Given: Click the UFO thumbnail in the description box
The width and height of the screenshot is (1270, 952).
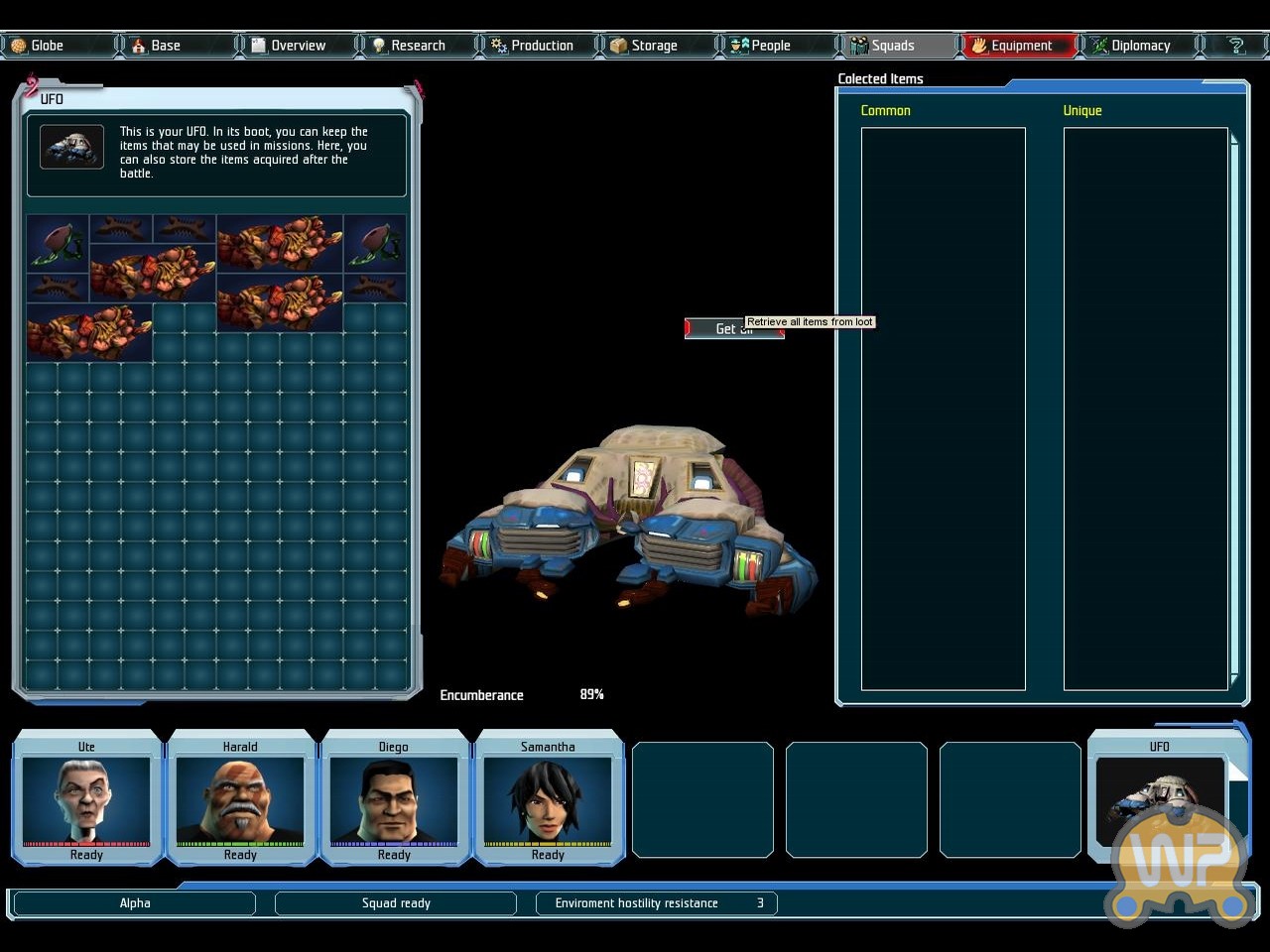Looking at the screenshot, I should pos(71,148).
